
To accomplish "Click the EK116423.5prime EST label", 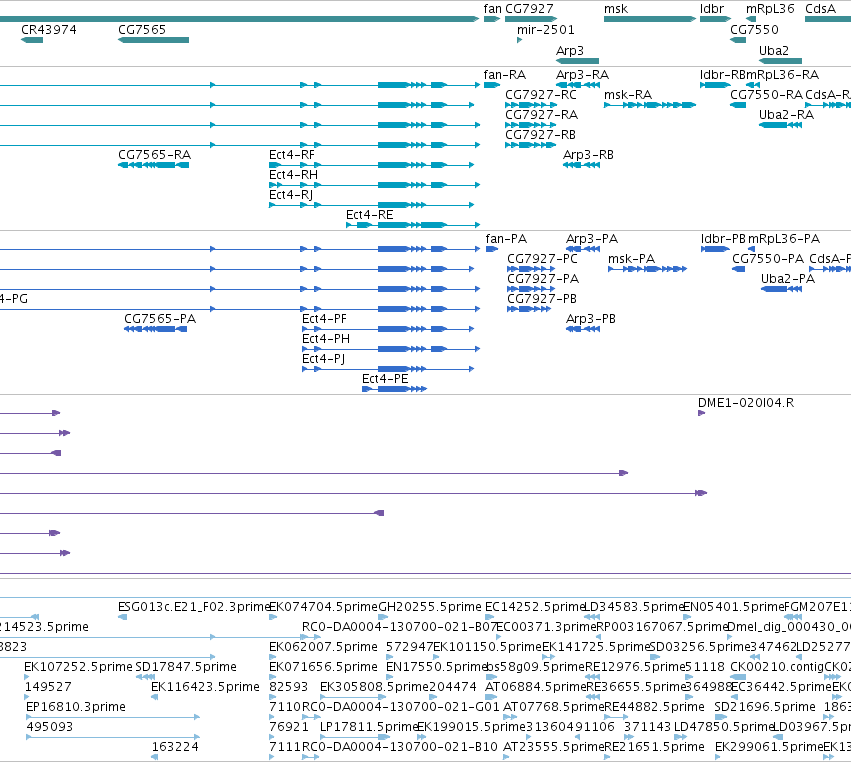I will [x=206, y=687].
